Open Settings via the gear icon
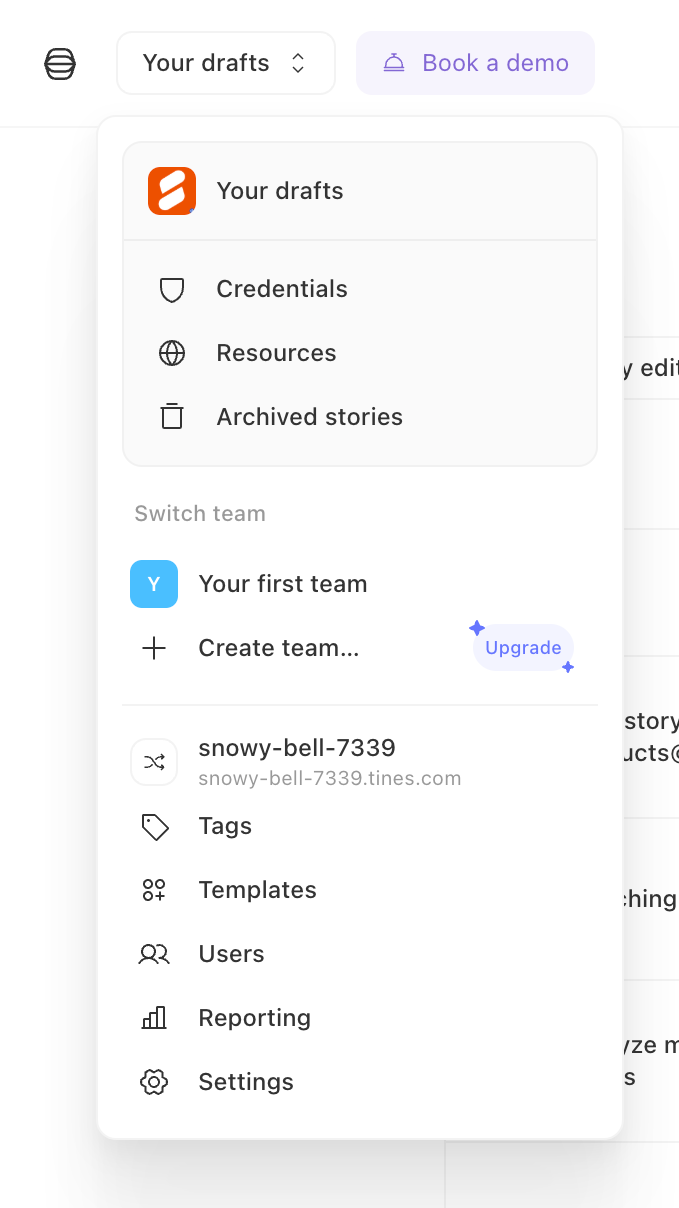679x1208 pixels. pos(154,1082)
